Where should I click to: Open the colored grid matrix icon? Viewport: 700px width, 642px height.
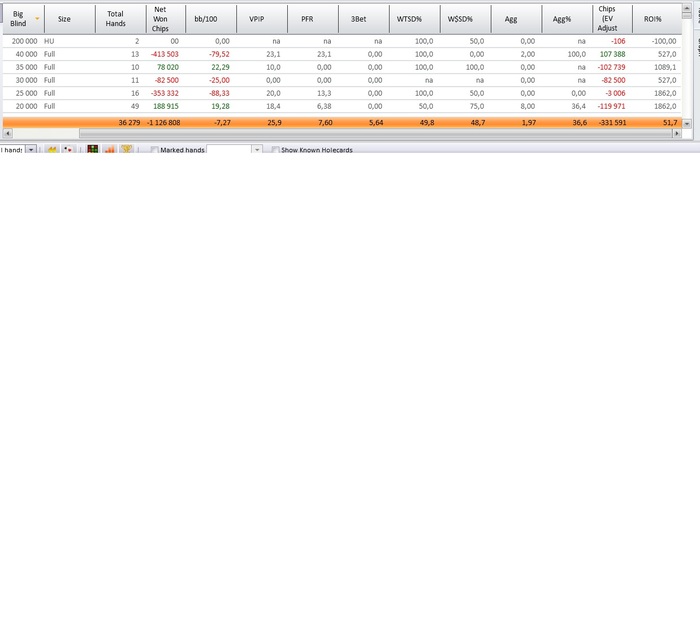[x=92, y=150]
